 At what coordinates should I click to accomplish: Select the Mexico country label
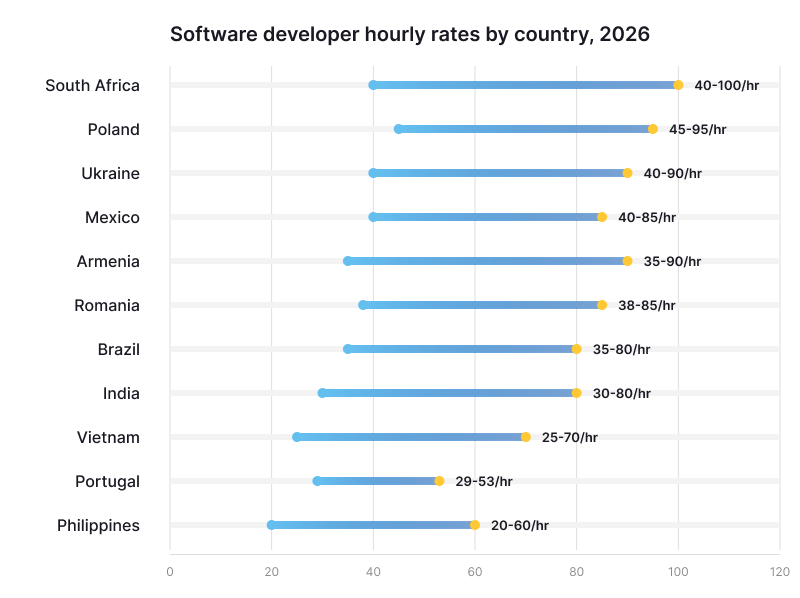point(112,217)
